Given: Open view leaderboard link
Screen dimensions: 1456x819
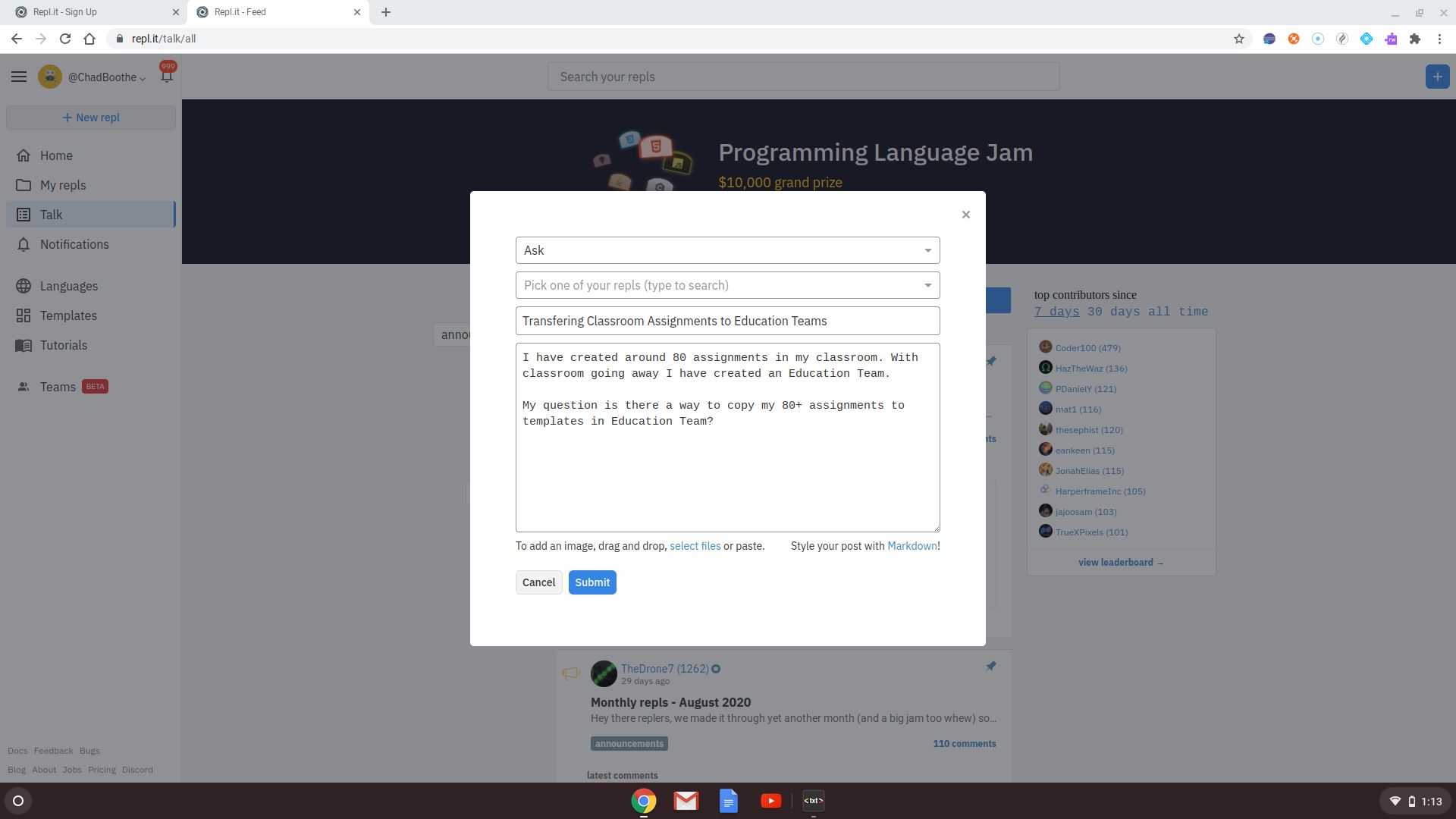Looking at the screenshot, I should (1121, 563).
